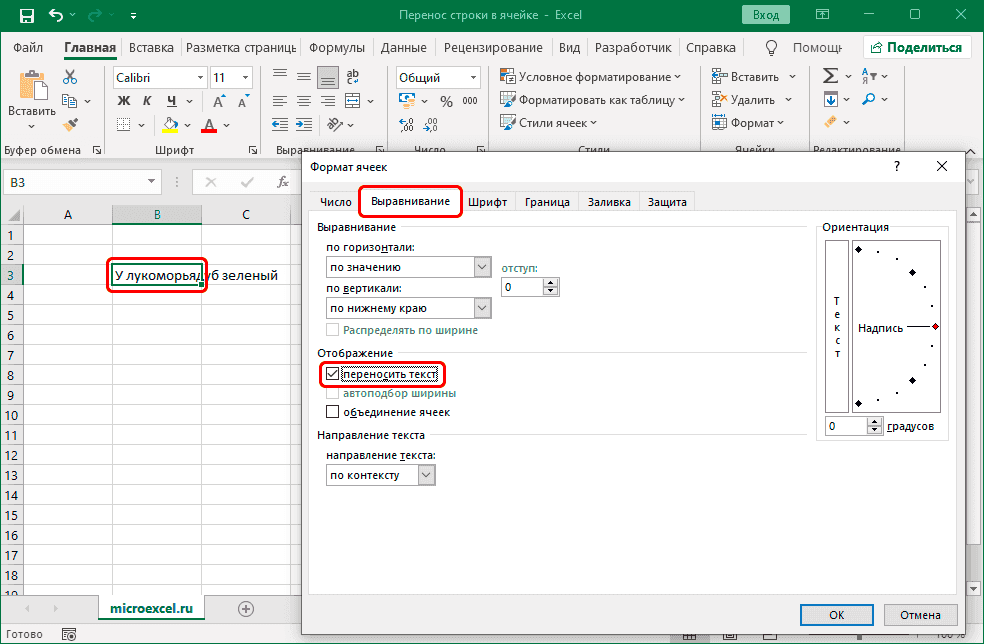The height and width of the screenshot is (644, 984).
Task: Toggle bold formatting (Ж)
Action: (x=124, y=101)
